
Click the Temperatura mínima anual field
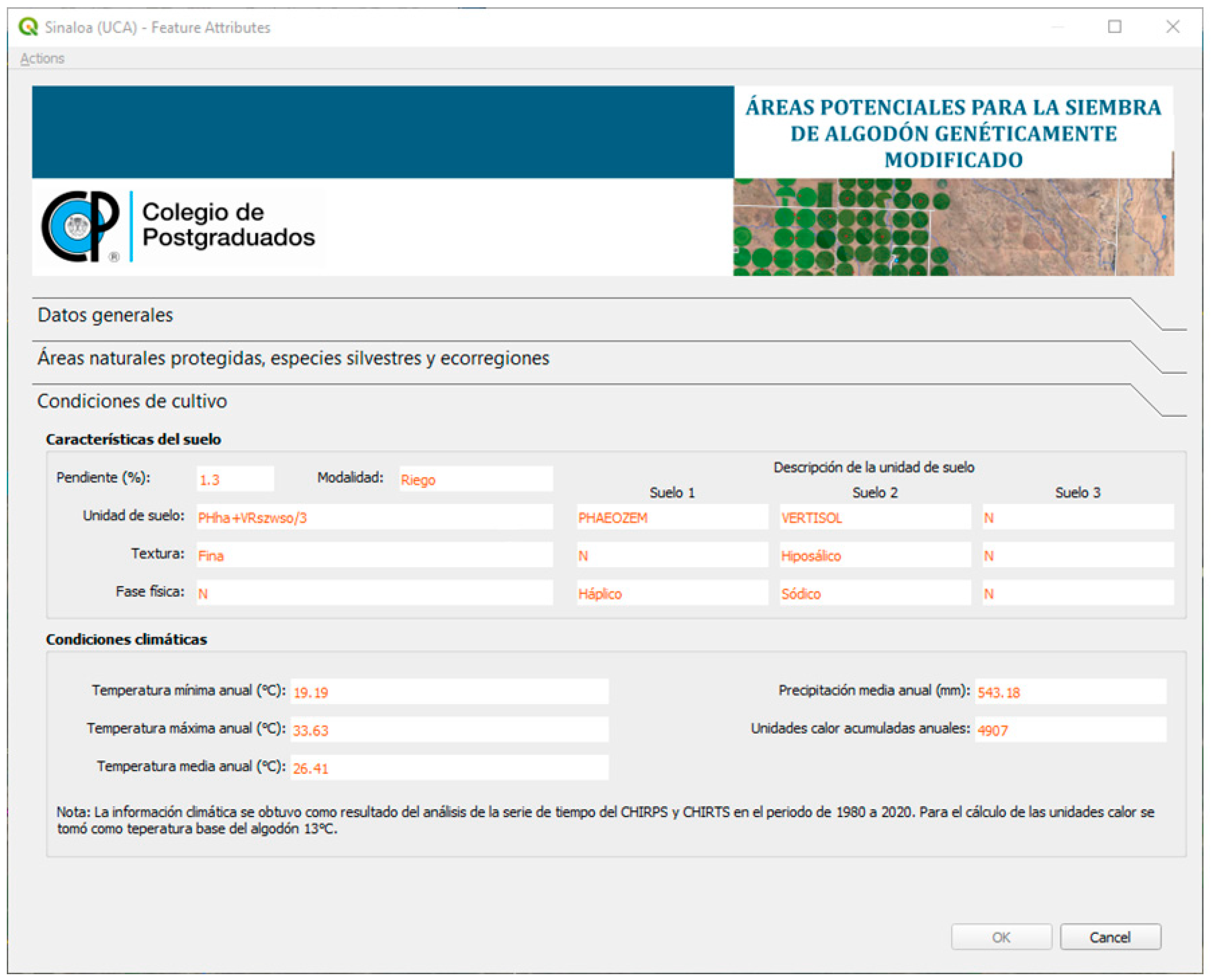[x=449, y=691]
